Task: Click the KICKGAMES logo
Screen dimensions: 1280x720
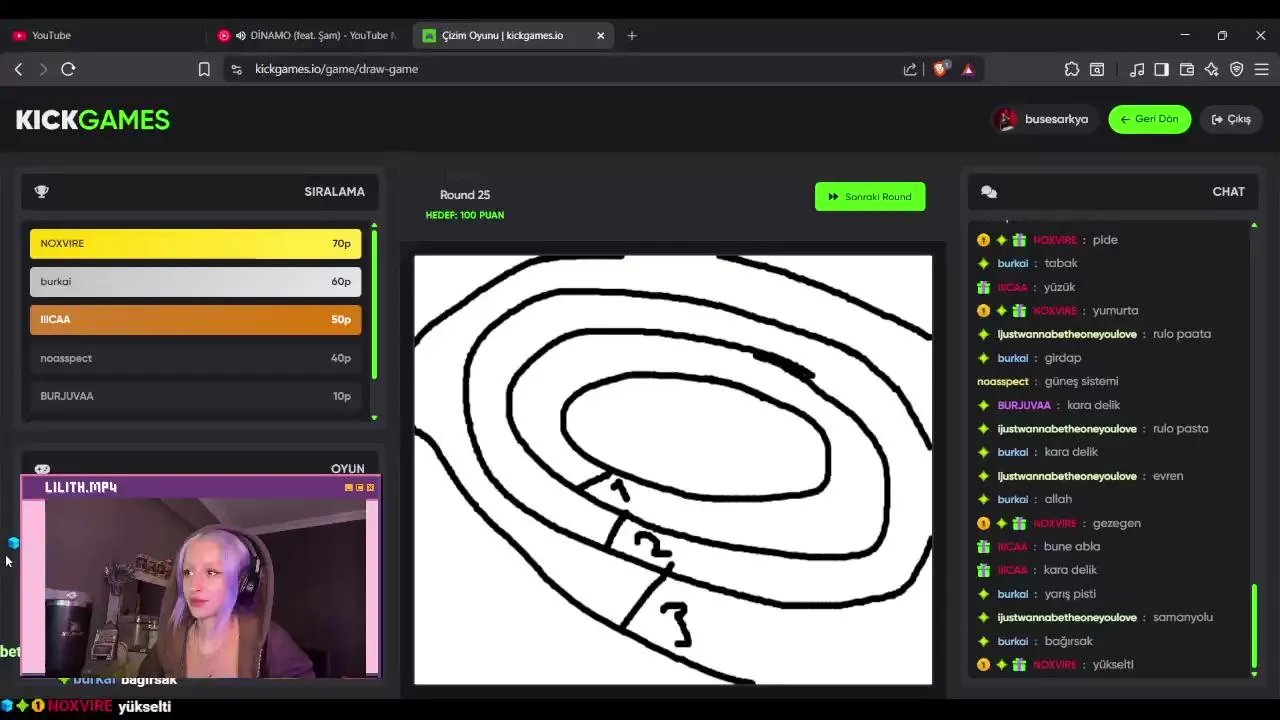Action: tap(93, 119)
